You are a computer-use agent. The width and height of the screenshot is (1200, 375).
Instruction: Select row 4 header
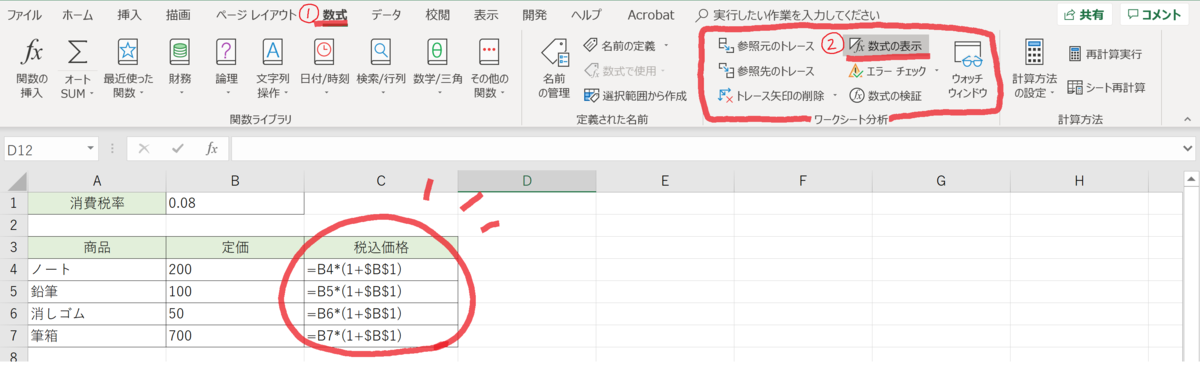click(14, 269)
